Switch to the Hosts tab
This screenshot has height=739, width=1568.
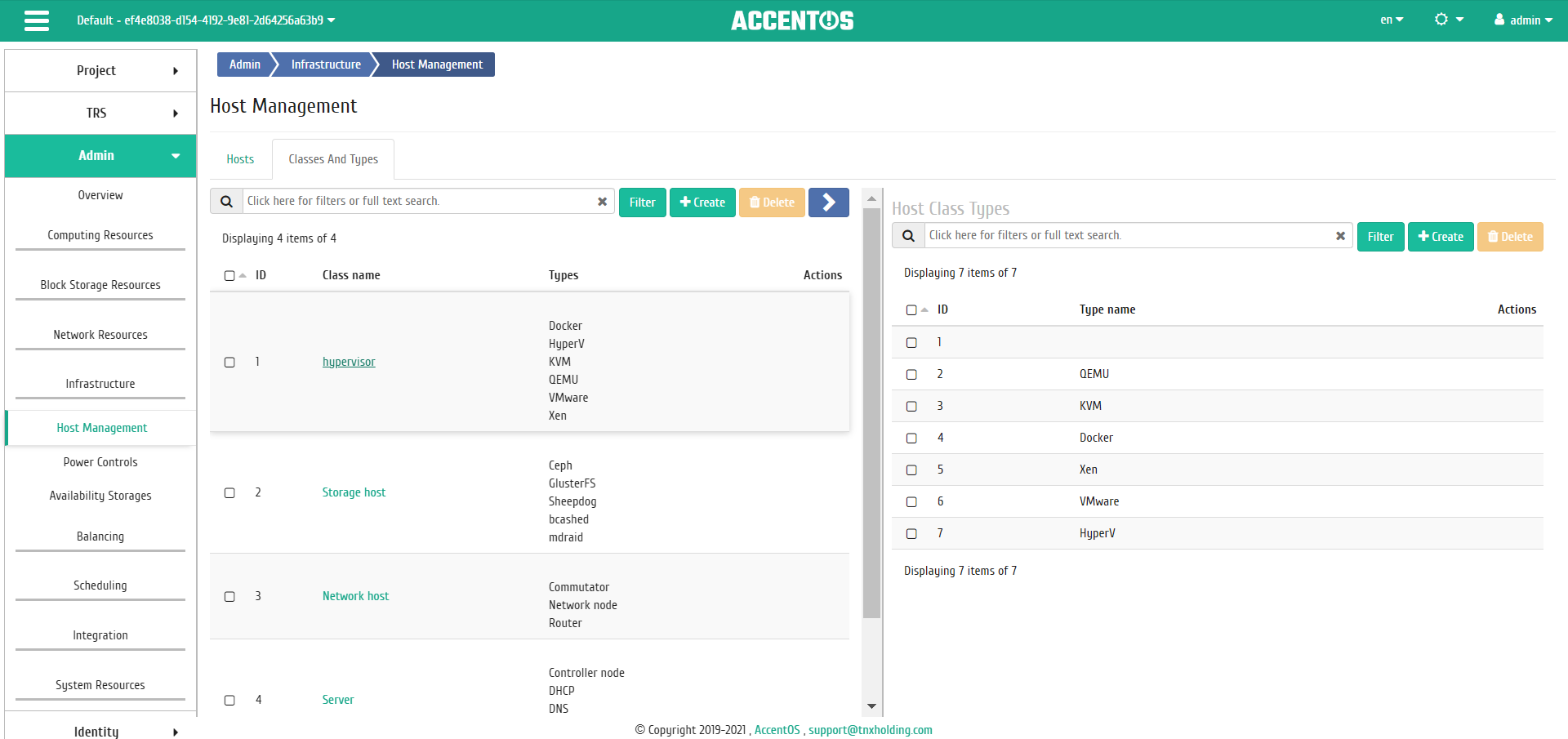[x=240, y=159]
